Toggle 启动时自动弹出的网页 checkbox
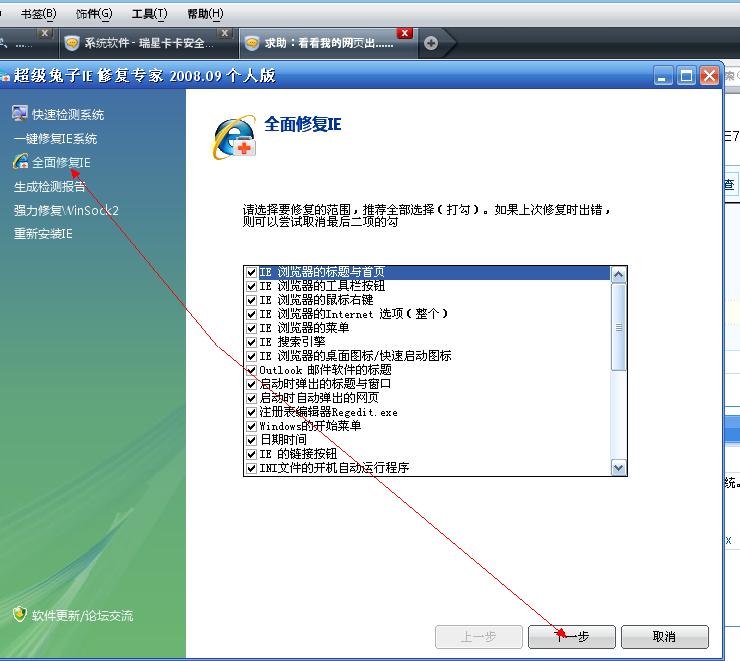Screen dimensions: 740x661 252,398
